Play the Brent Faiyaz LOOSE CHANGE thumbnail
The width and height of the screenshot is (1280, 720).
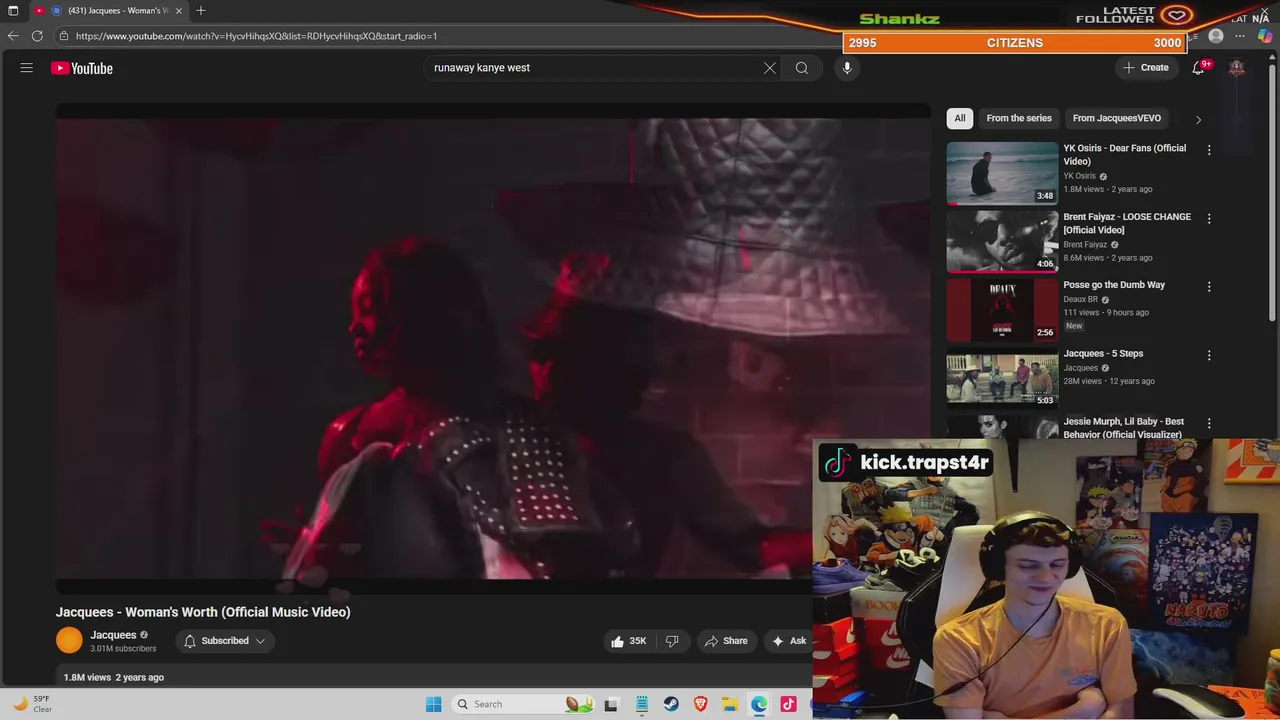pos(1002,241)
